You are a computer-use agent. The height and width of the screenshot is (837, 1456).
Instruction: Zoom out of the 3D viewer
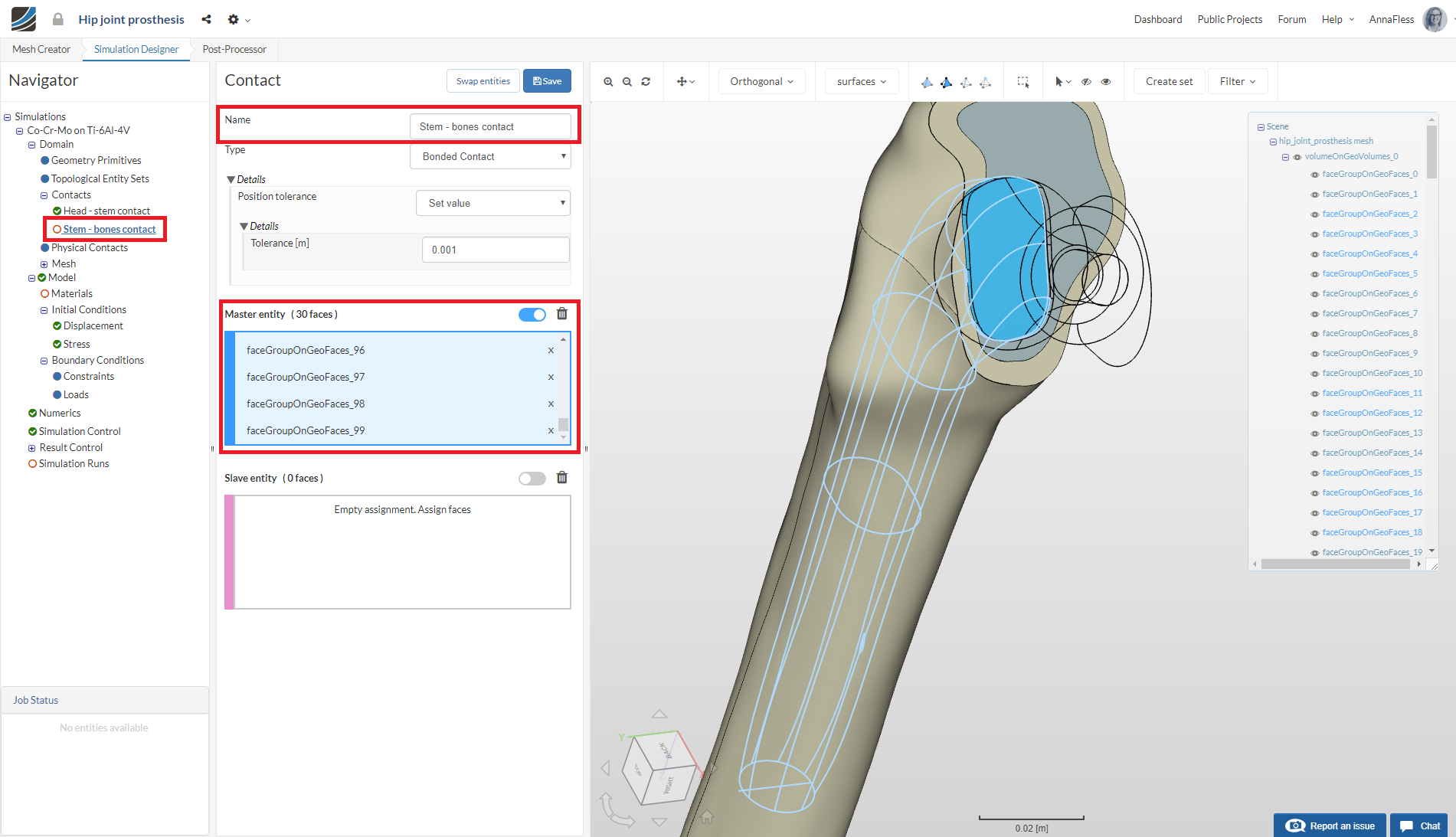click(627, 82)
